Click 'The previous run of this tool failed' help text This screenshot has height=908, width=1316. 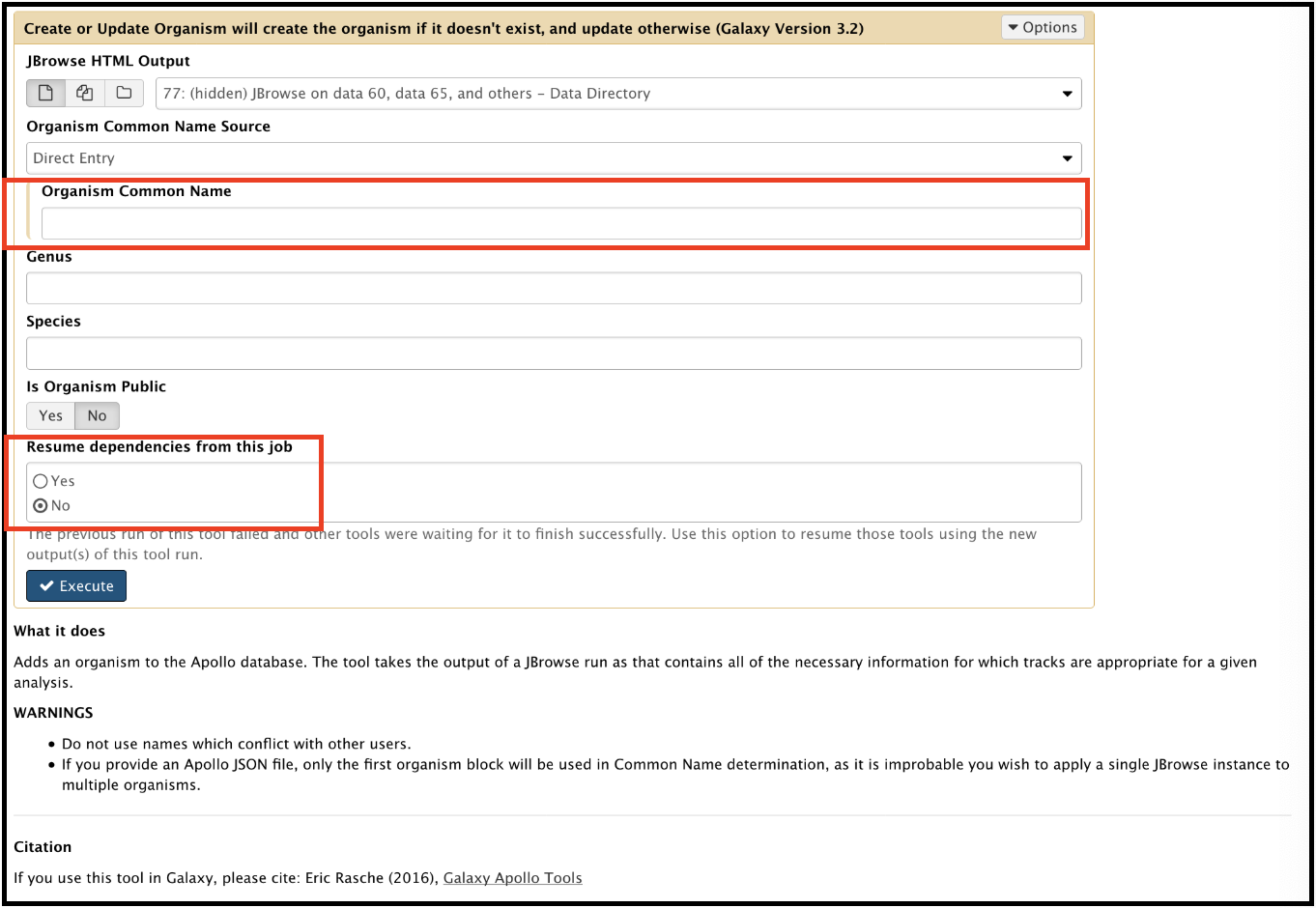531,544
